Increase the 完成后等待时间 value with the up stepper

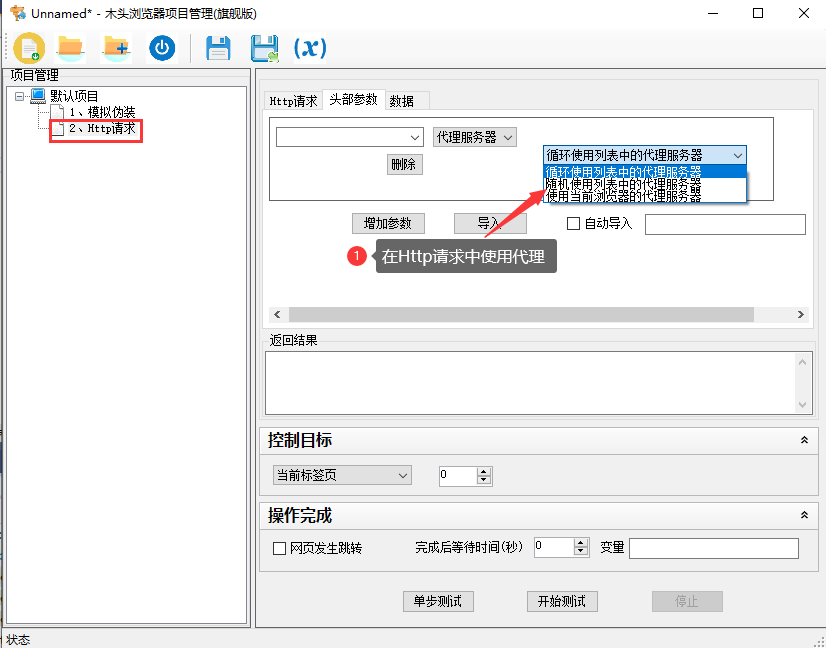pyautogui.click(x=580, y=542)
